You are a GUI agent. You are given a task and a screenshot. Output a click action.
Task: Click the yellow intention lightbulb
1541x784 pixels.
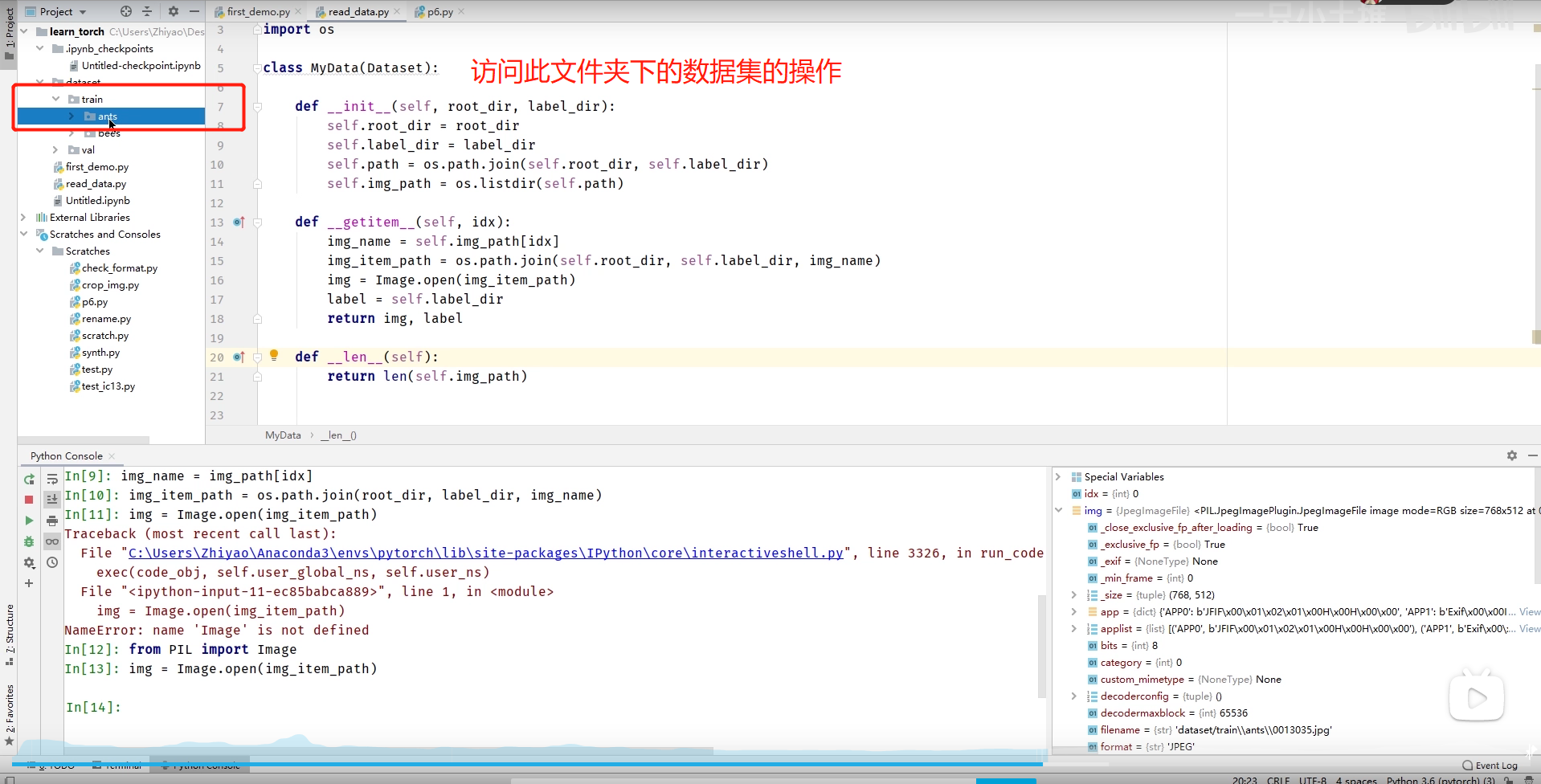(x=274, y=355)
